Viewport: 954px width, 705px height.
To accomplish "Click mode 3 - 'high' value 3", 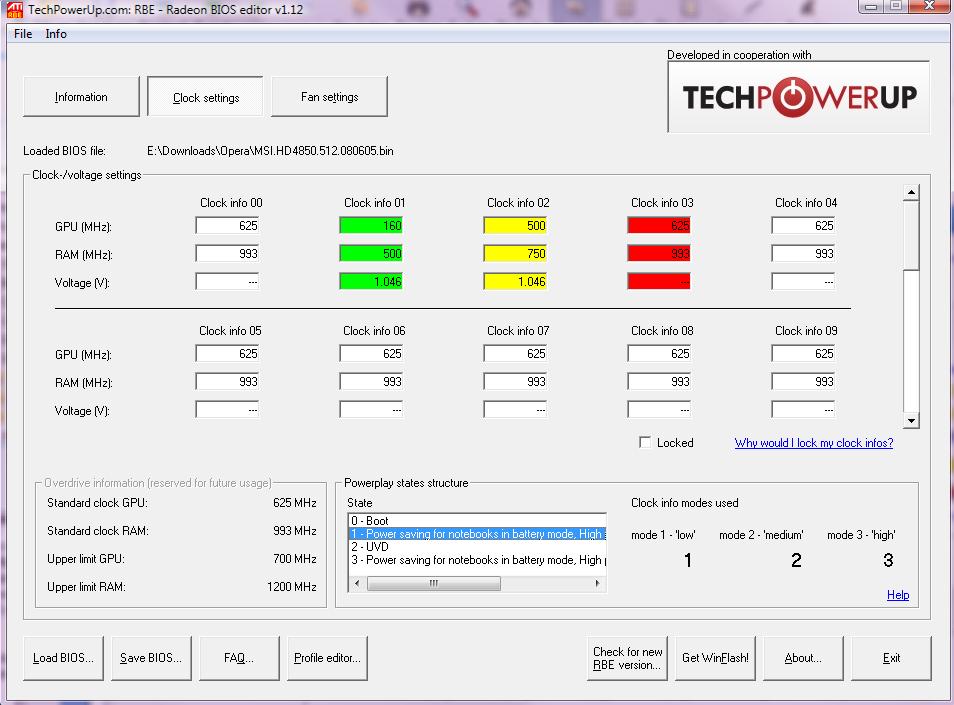I will tap(888, 560).
